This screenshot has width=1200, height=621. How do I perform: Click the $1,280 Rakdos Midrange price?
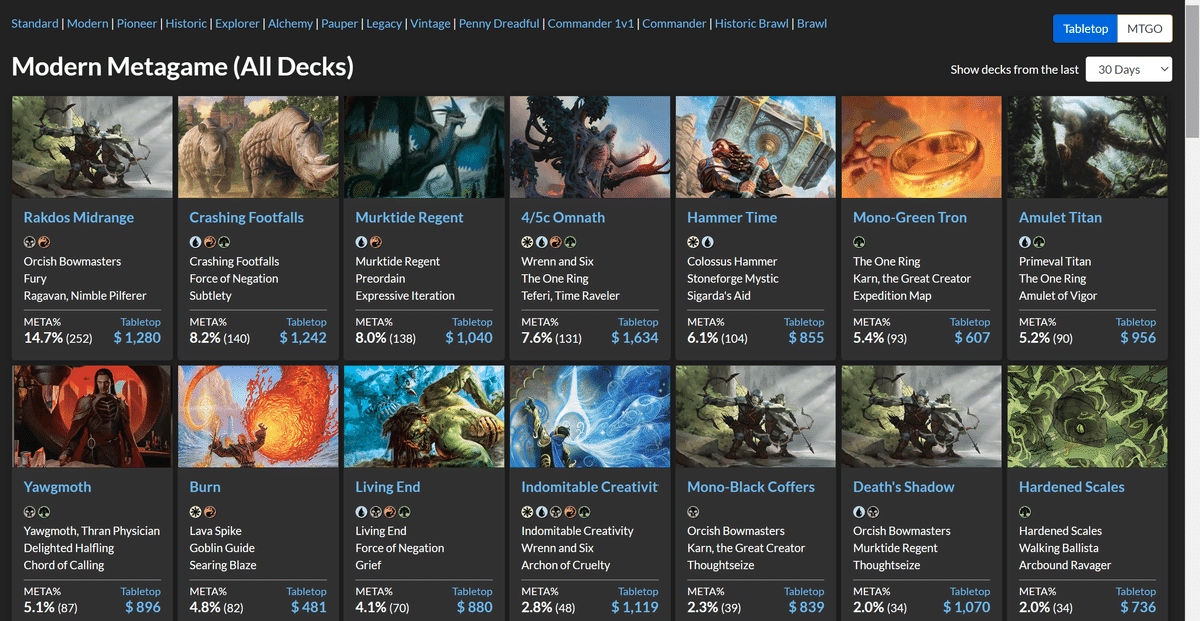137,338
